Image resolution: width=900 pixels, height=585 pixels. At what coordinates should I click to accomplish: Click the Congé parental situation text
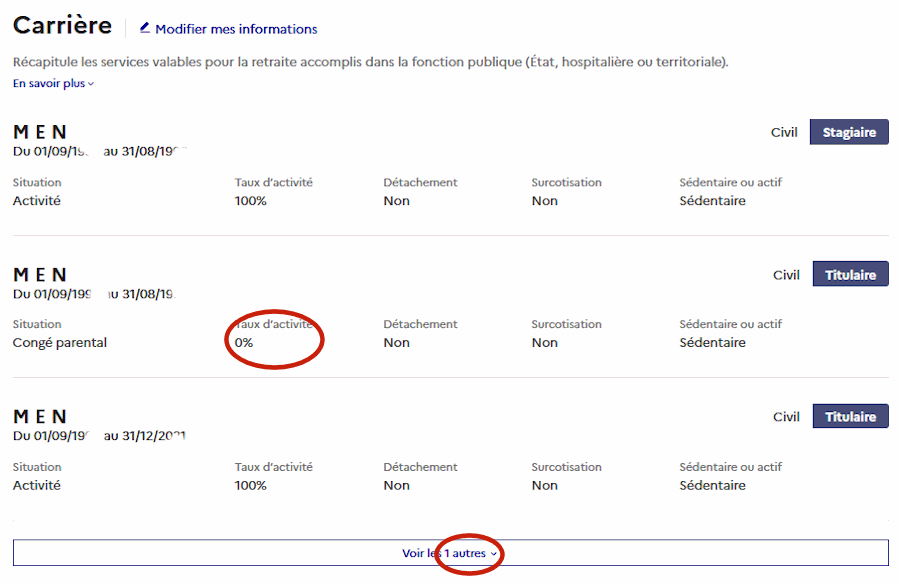pyautogui.click(x=60, y=343)
